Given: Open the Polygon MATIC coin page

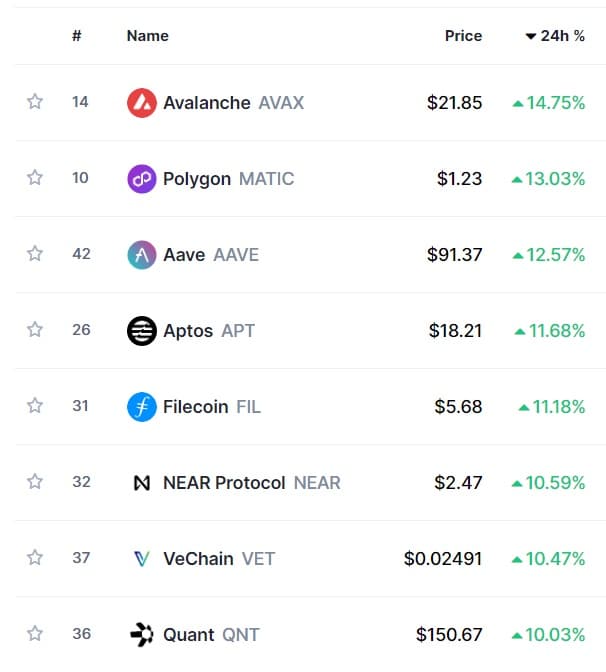Looking at the screenshot, I should 228,179.
